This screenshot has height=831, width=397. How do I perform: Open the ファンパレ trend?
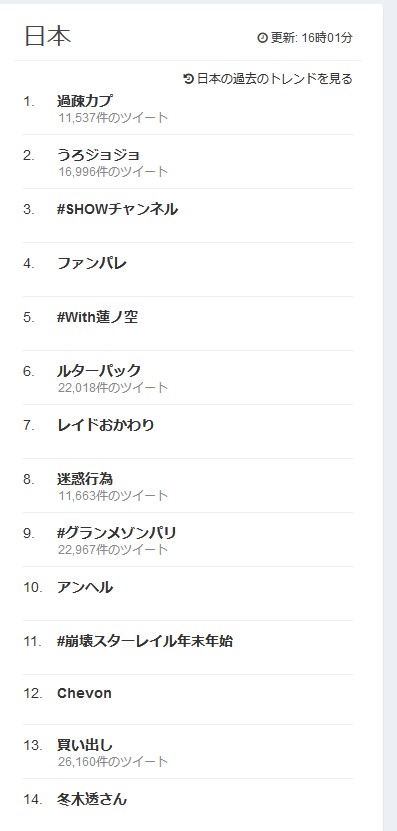[92, 263]
